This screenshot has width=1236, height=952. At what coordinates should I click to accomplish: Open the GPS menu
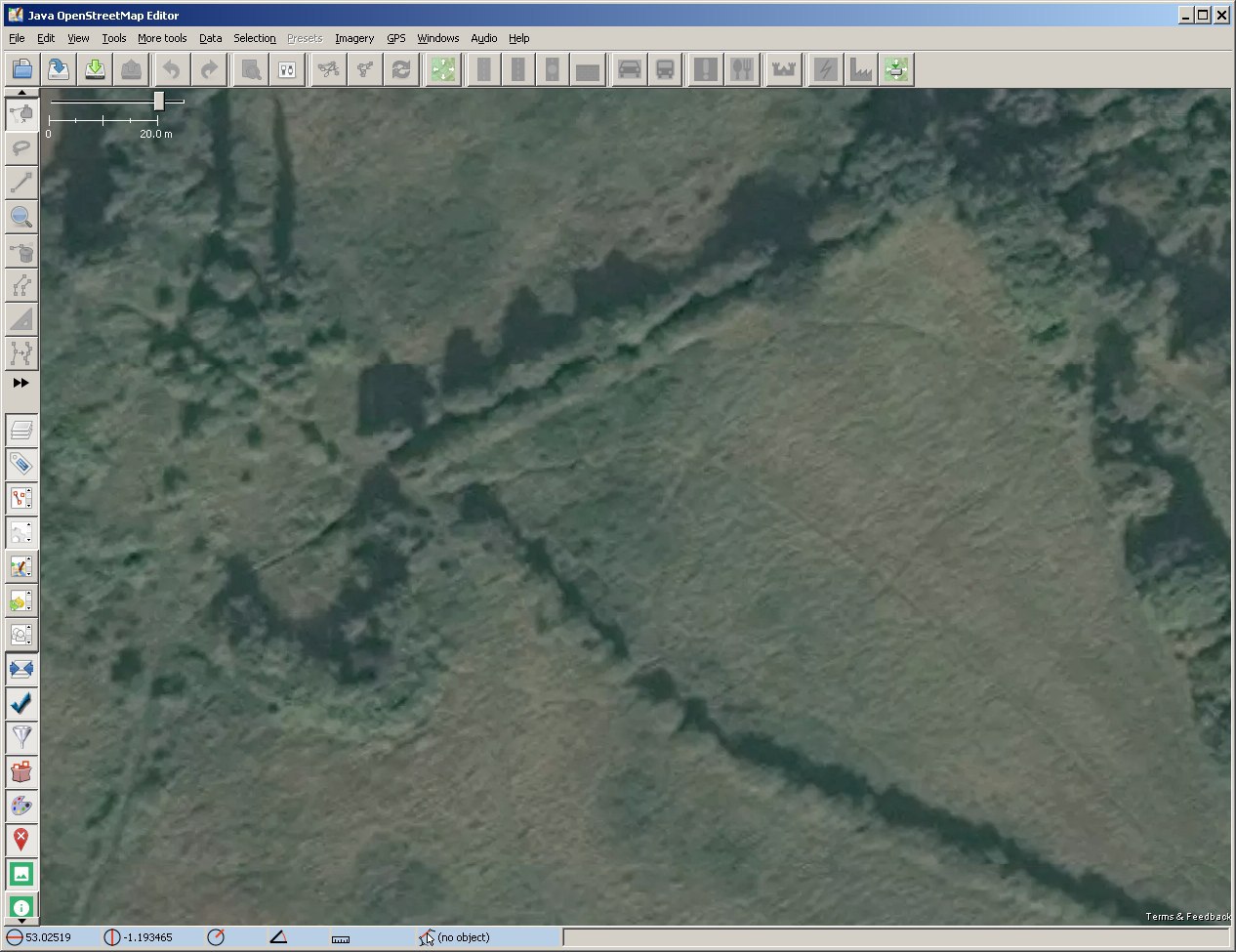click(x=396, y=38)
